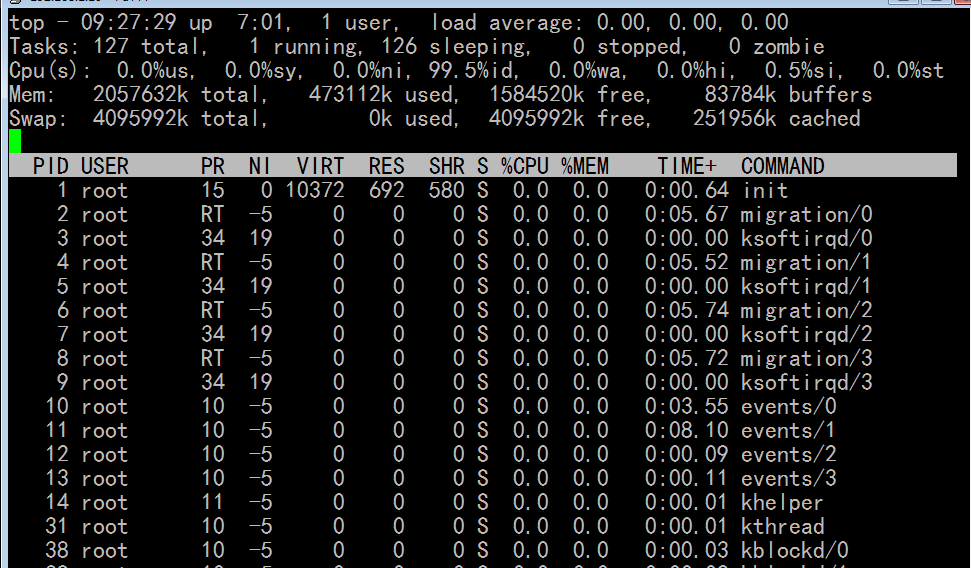Click the %CPU column header
This screenshot has width=971, height=568.
(524, 166)
